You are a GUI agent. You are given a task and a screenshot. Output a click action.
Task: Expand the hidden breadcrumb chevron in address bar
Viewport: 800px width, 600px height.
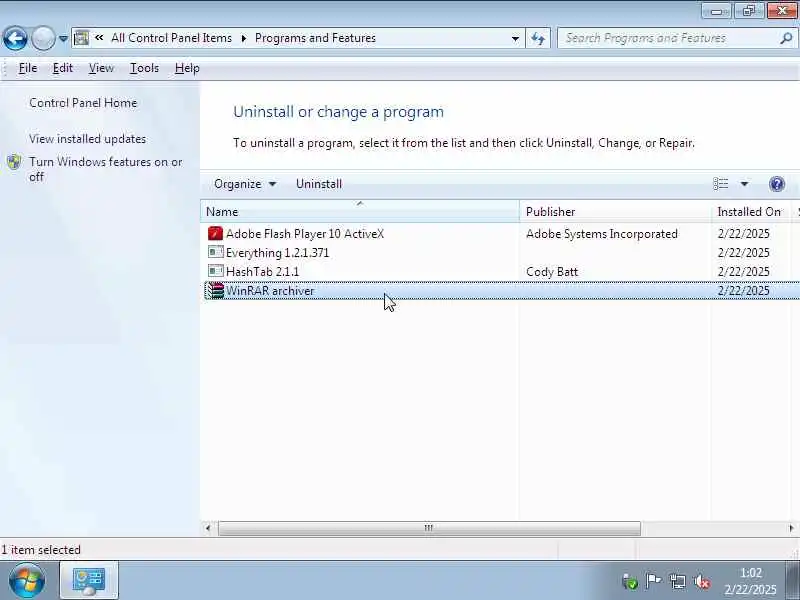[x=99, y=38]
